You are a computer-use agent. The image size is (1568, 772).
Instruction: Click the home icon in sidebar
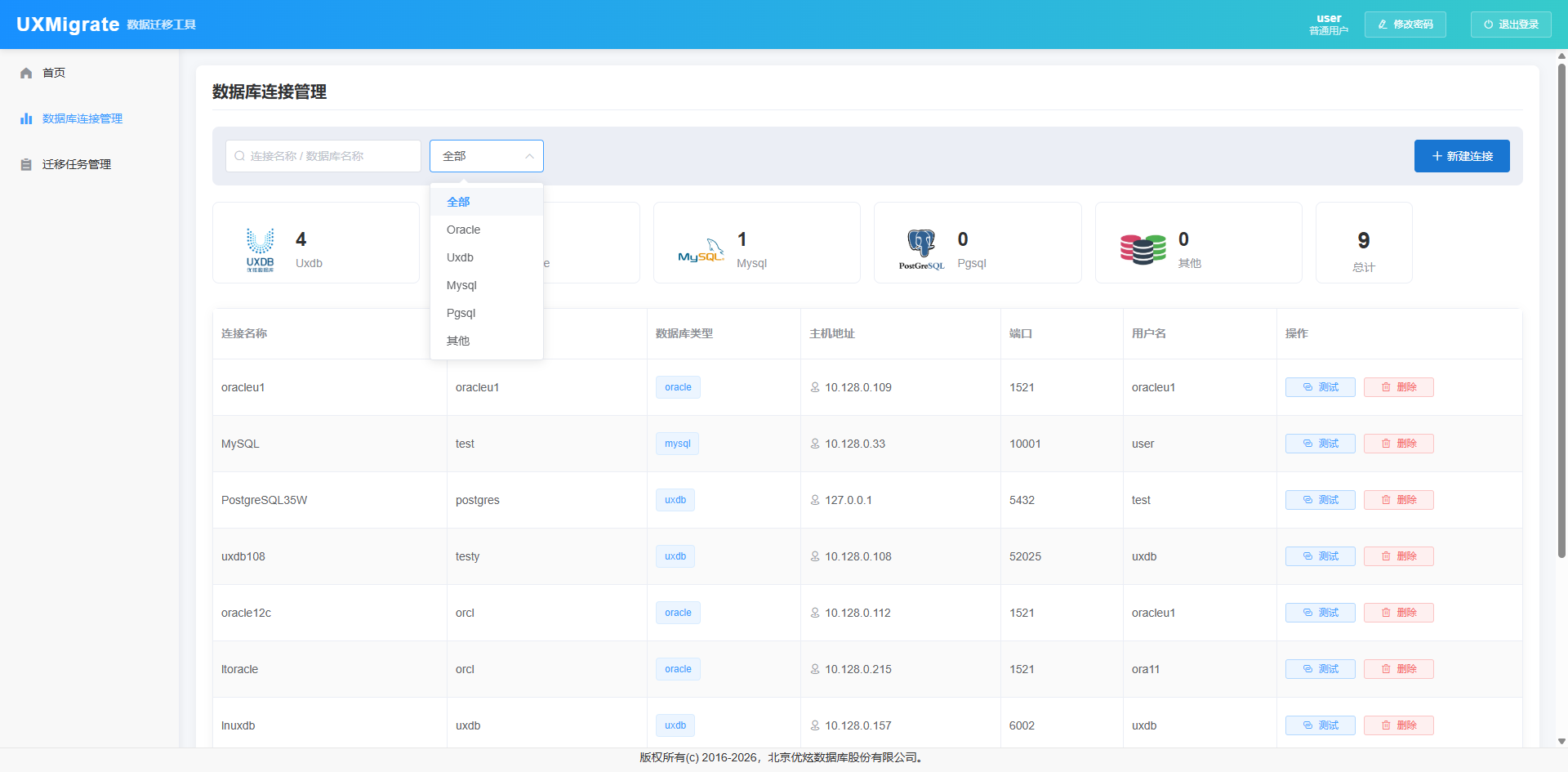(x=26, y=74)
